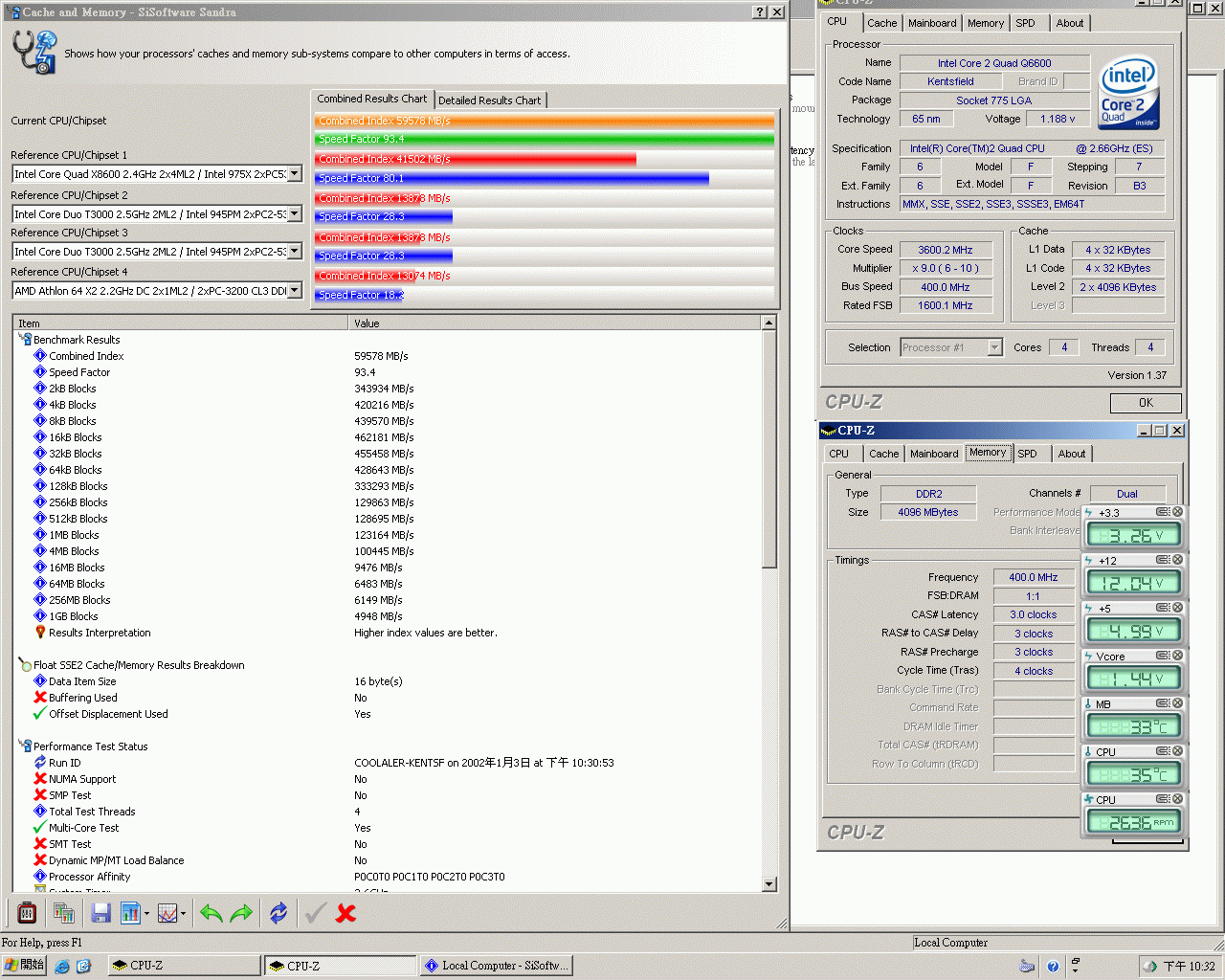Select the NUMA Support row

[387, 779]
